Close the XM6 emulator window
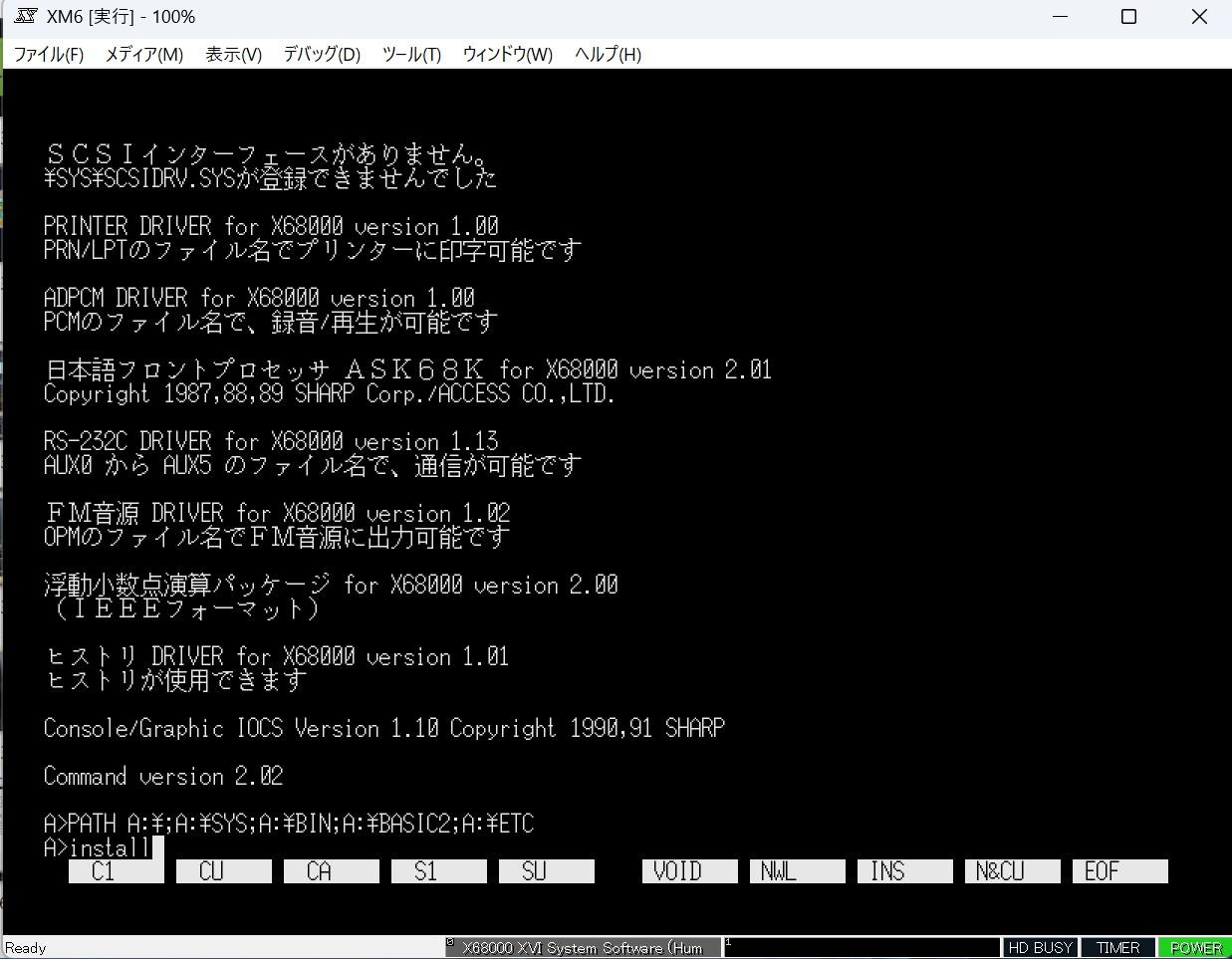This screenshot has width=1232, height=959. tap(1198, 17)
